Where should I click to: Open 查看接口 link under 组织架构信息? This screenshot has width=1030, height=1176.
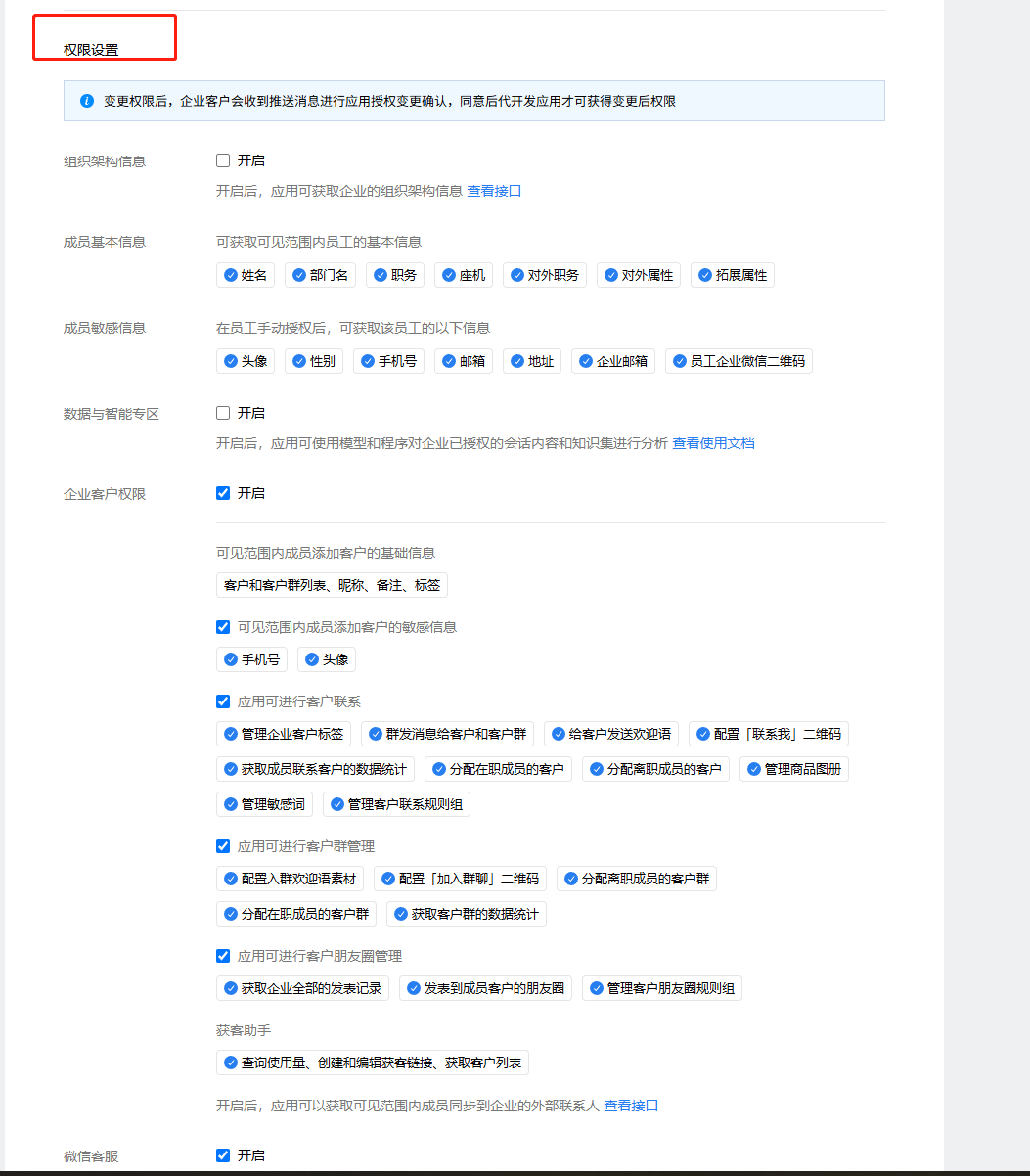tap(494, 191)
